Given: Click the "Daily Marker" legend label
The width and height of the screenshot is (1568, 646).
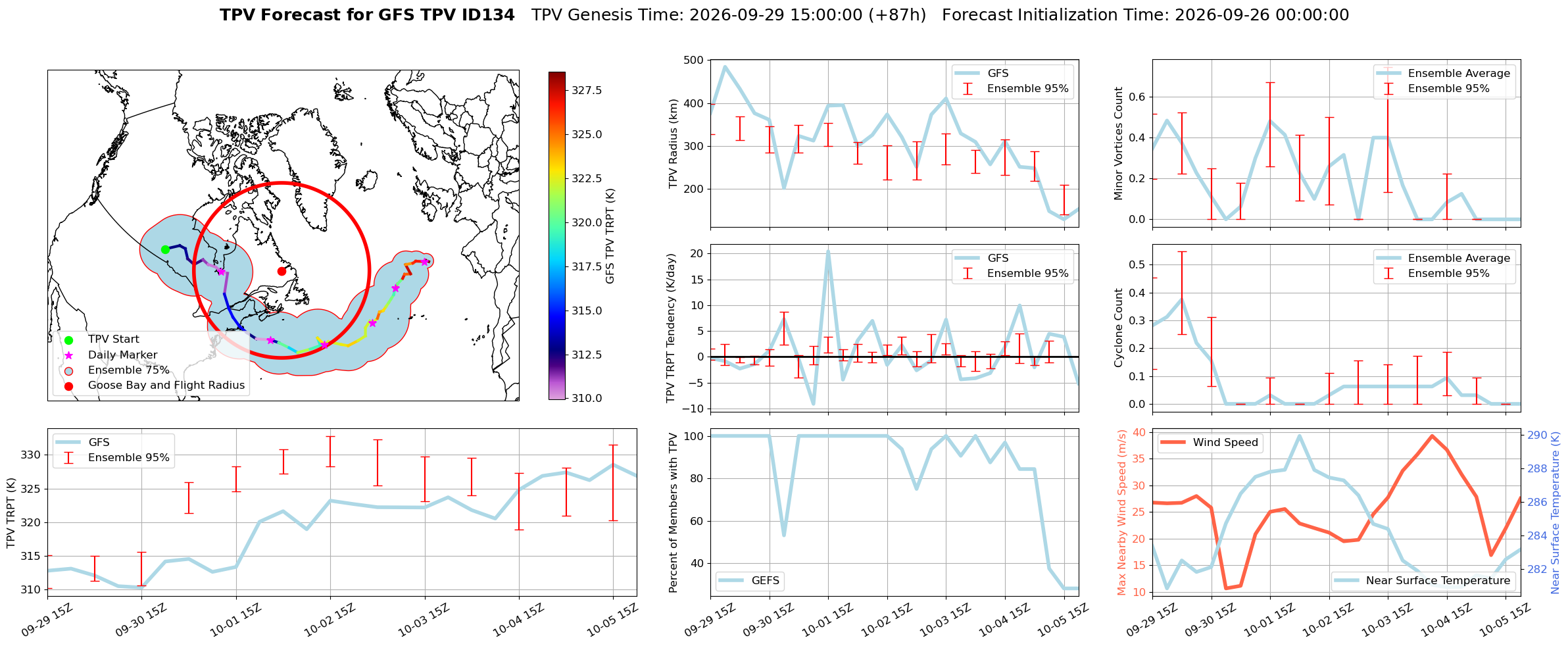Looking at the screenshot, I should pyautogui.click(x=122, y=355).
